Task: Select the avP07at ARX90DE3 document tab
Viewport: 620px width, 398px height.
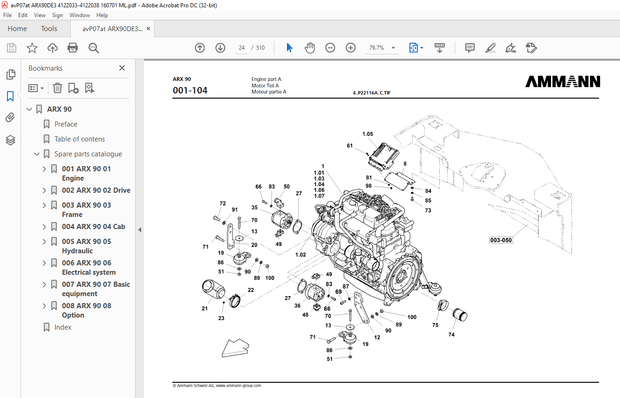Action: pos(112,28)
